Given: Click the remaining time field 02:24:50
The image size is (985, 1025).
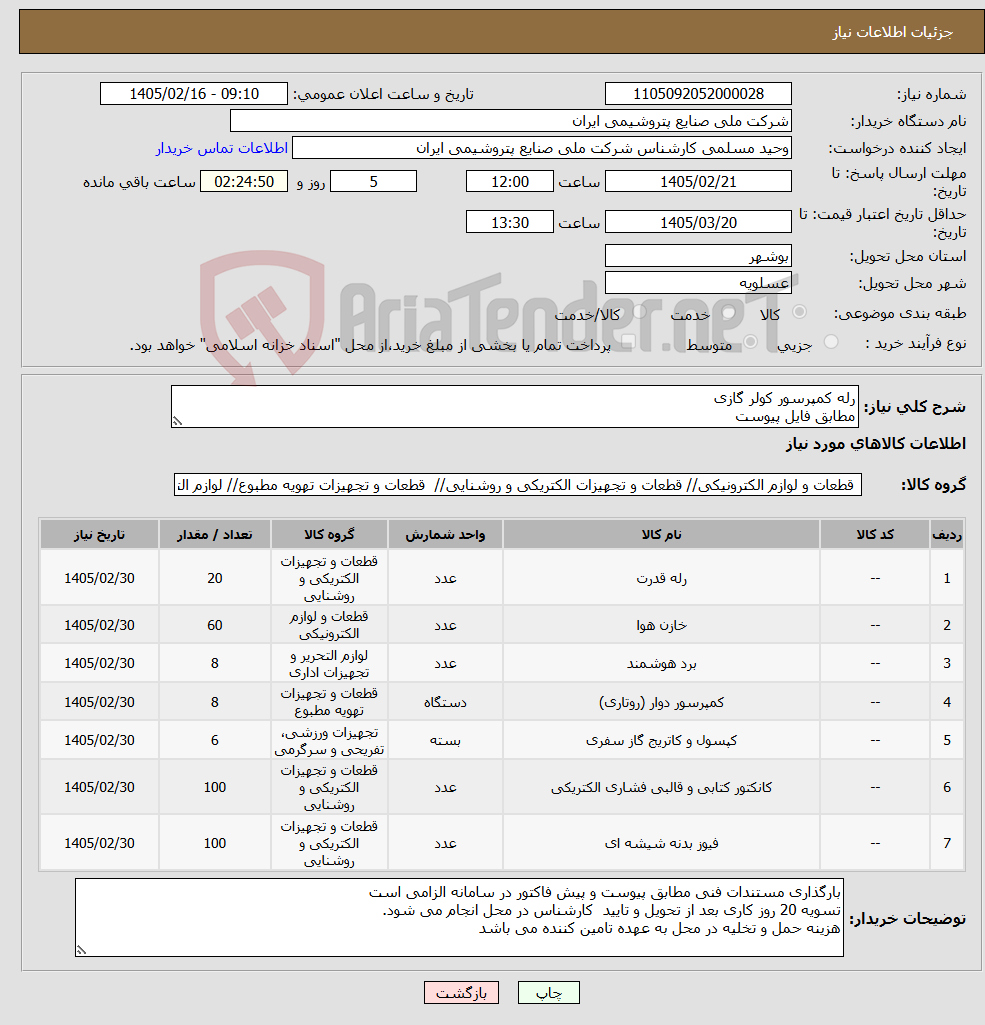Looking at the screenshot, I should point(244,181).
